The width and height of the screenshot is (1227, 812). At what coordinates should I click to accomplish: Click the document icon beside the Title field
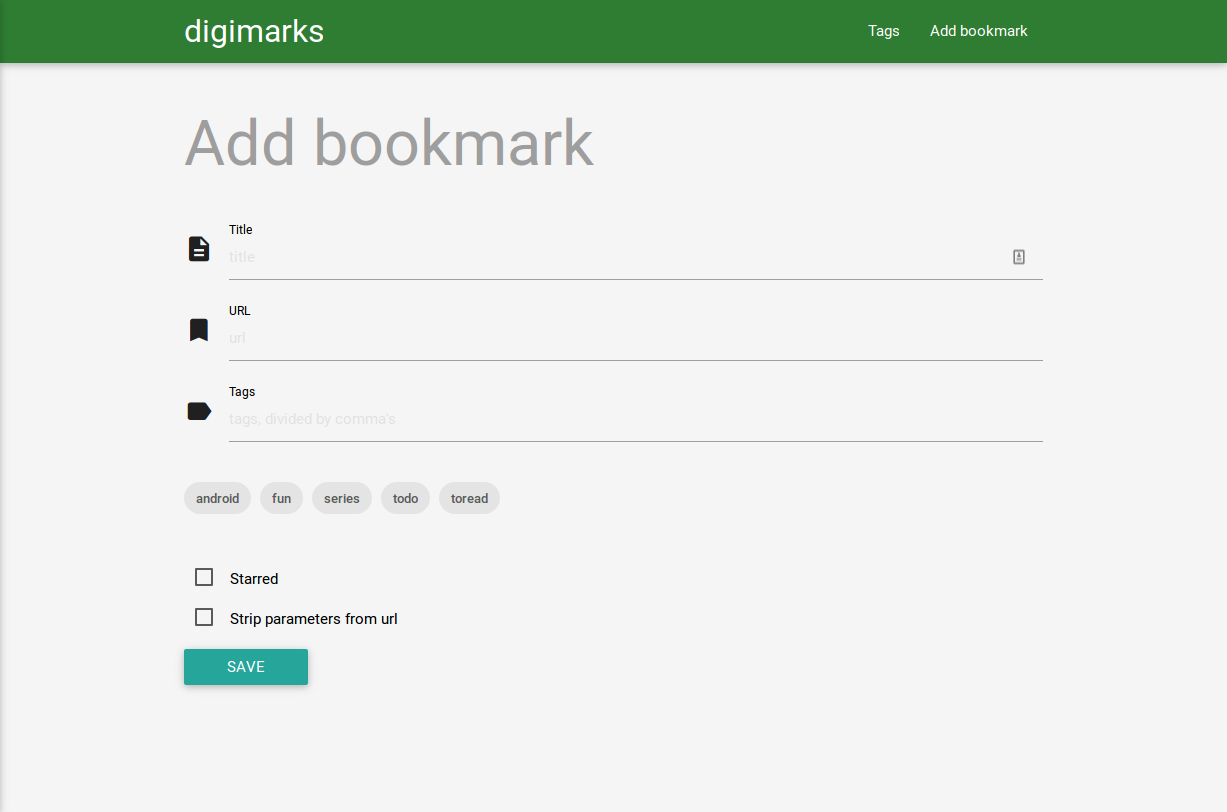pos(199,248)
